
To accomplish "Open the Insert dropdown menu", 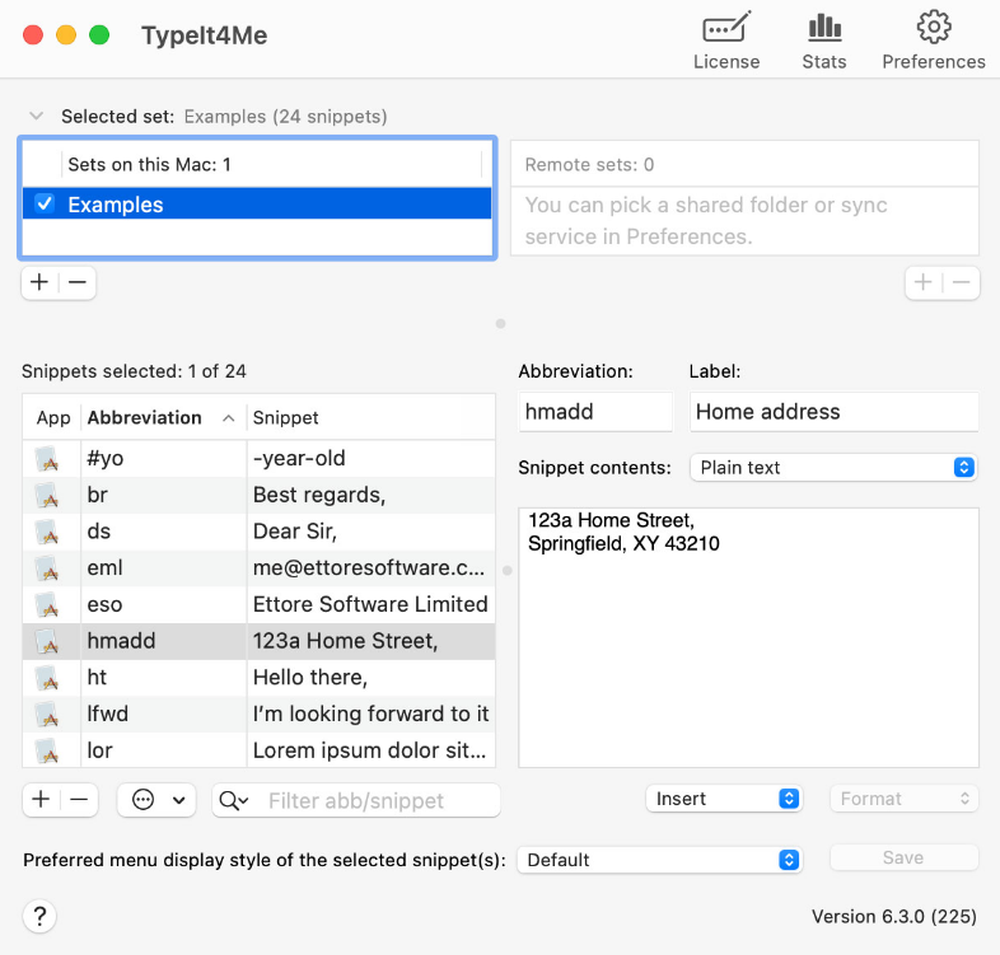I will pos(724,799).
